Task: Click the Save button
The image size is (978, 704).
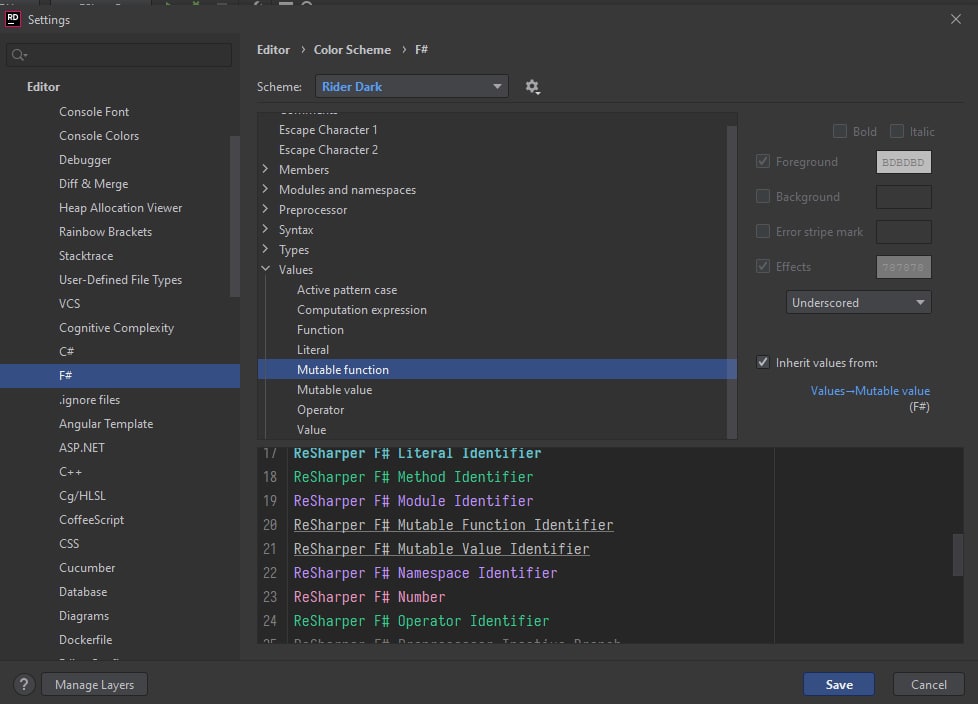Action: 838,684
